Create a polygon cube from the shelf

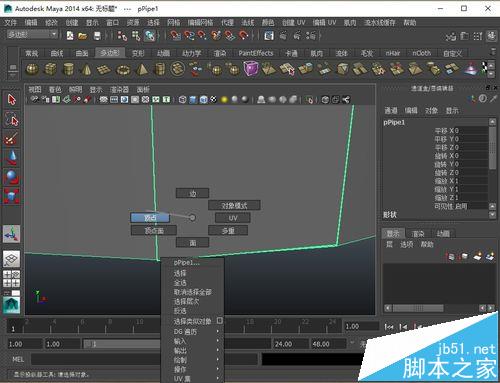[x=50, y=69]
